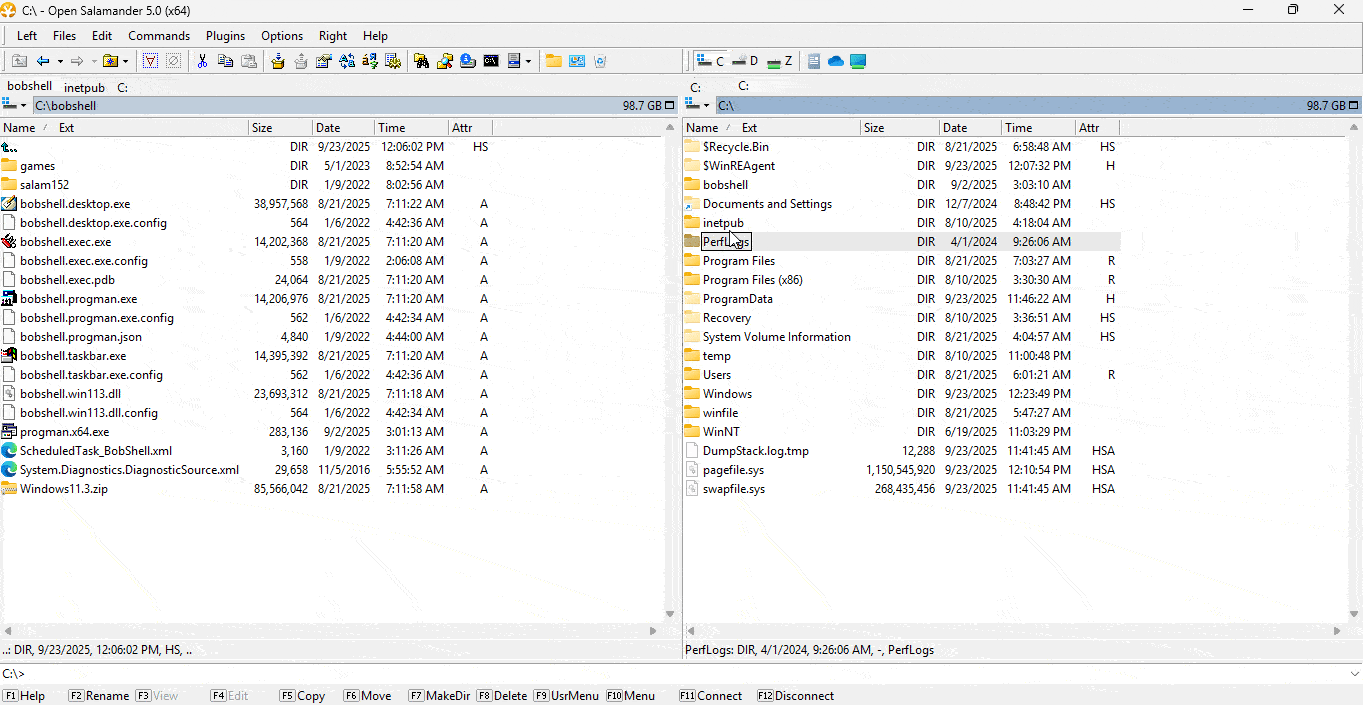Expand the left panel drive dropdown
The height and width of the screenshot is (705, 1363).
tap(15, 105)
